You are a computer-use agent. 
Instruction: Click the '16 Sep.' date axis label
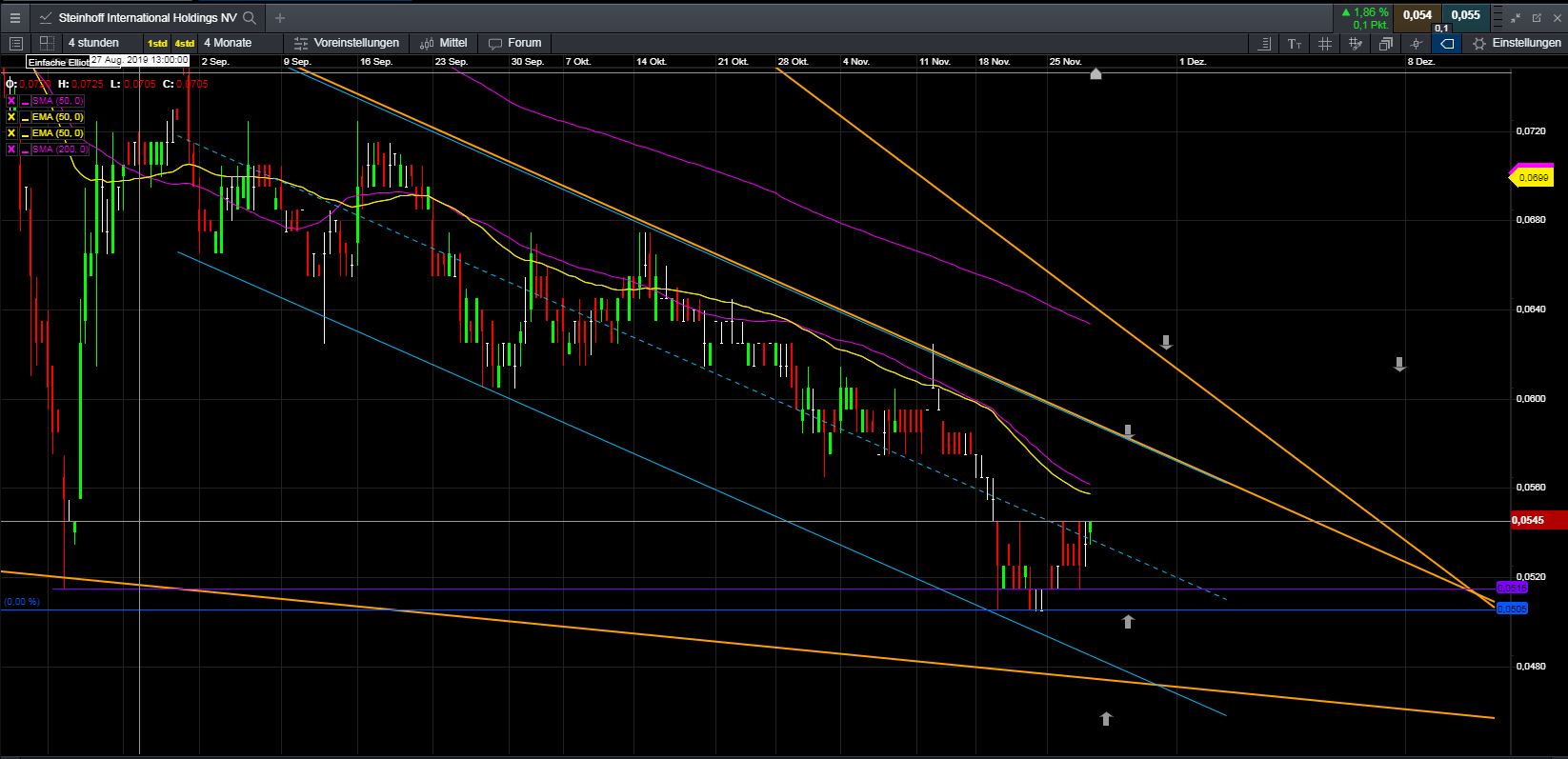pos(376,61)
